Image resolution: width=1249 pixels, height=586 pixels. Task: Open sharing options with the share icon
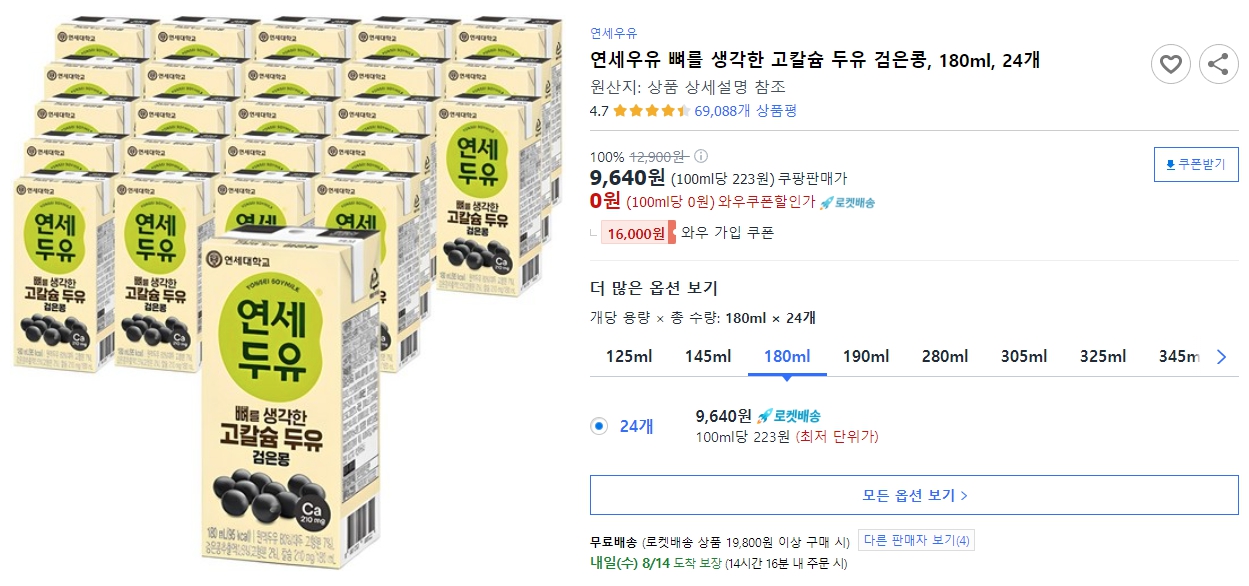[1219, 64]
